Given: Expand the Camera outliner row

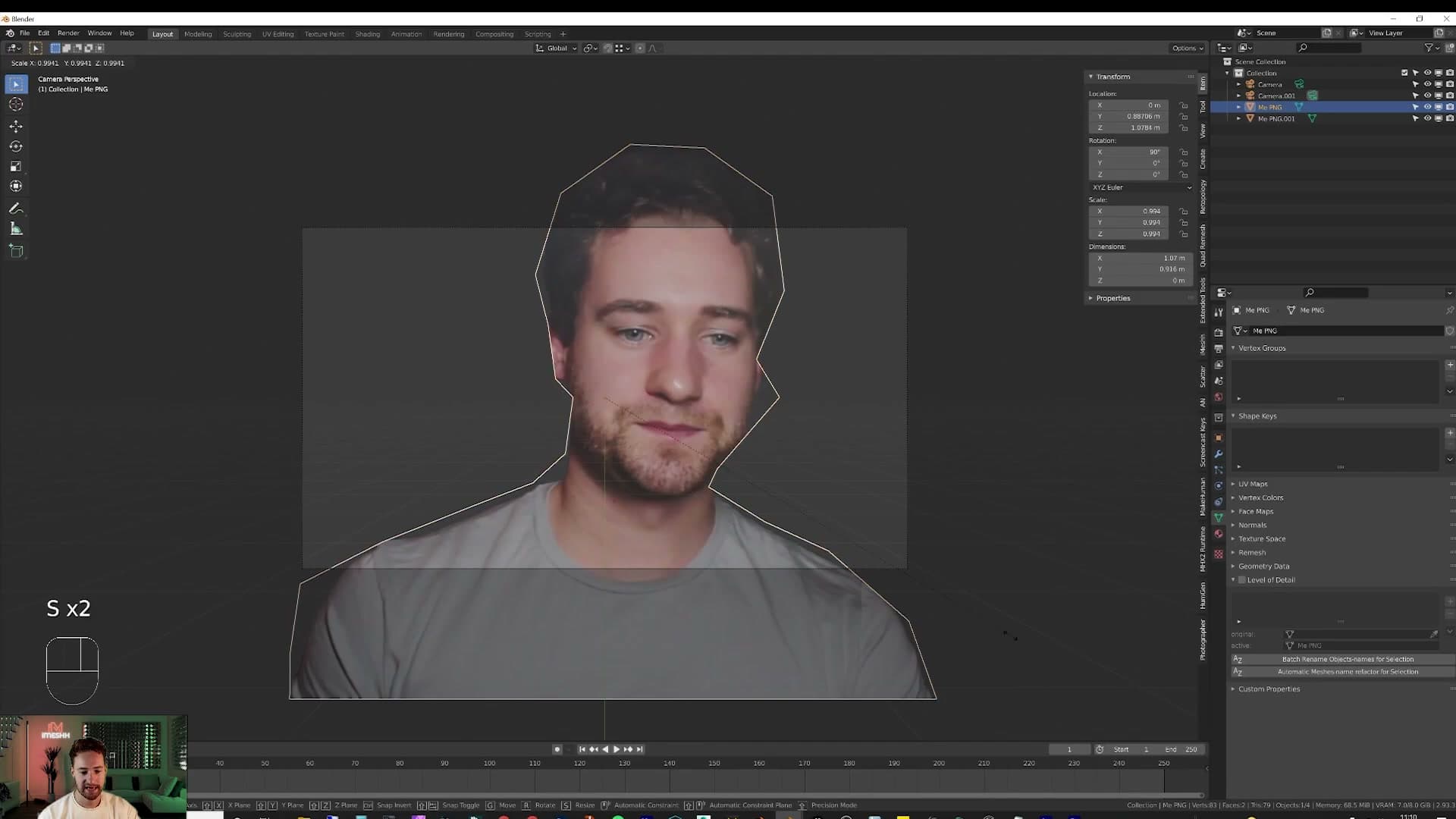Looking at the screenshot, I should click(x=1239, y=84).
